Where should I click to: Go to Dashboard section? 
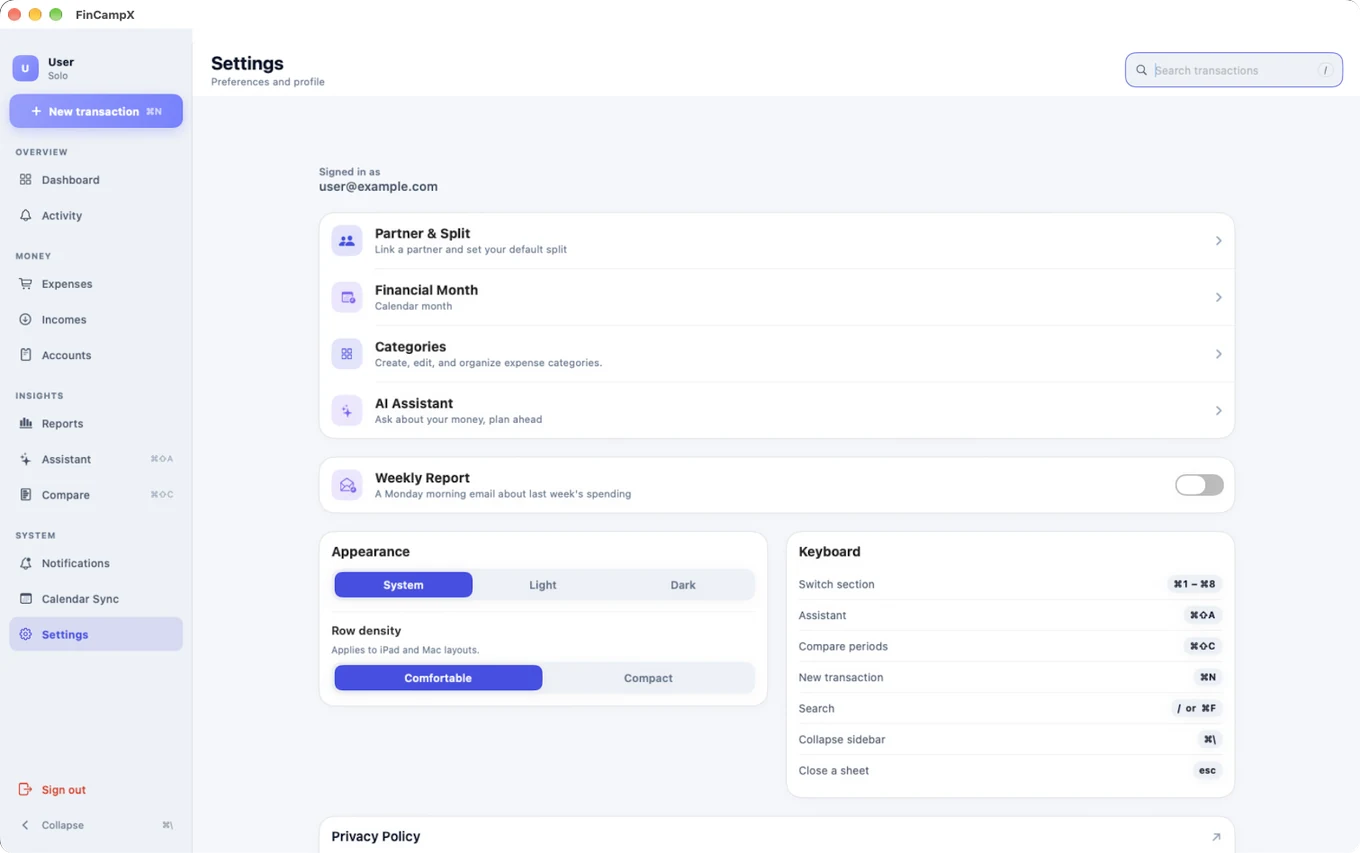click(x=96, y=180)
